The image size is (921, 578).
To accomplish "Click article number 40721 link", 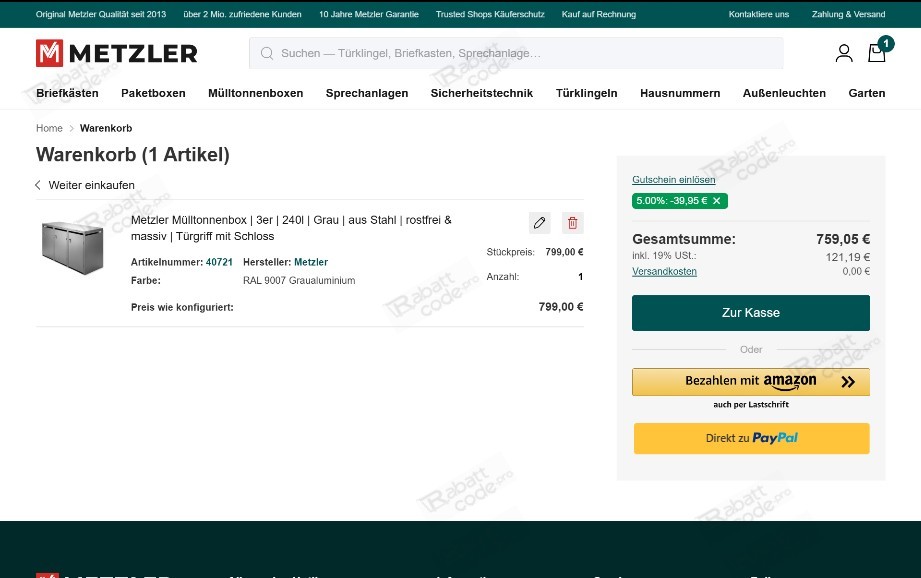I will [219, 262].
